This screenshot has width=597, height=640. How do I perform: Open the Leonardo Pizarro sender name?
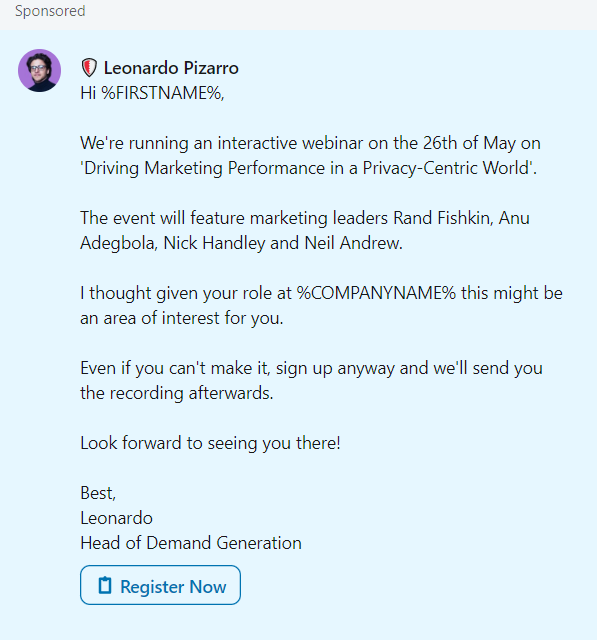(x=171, y=68)
